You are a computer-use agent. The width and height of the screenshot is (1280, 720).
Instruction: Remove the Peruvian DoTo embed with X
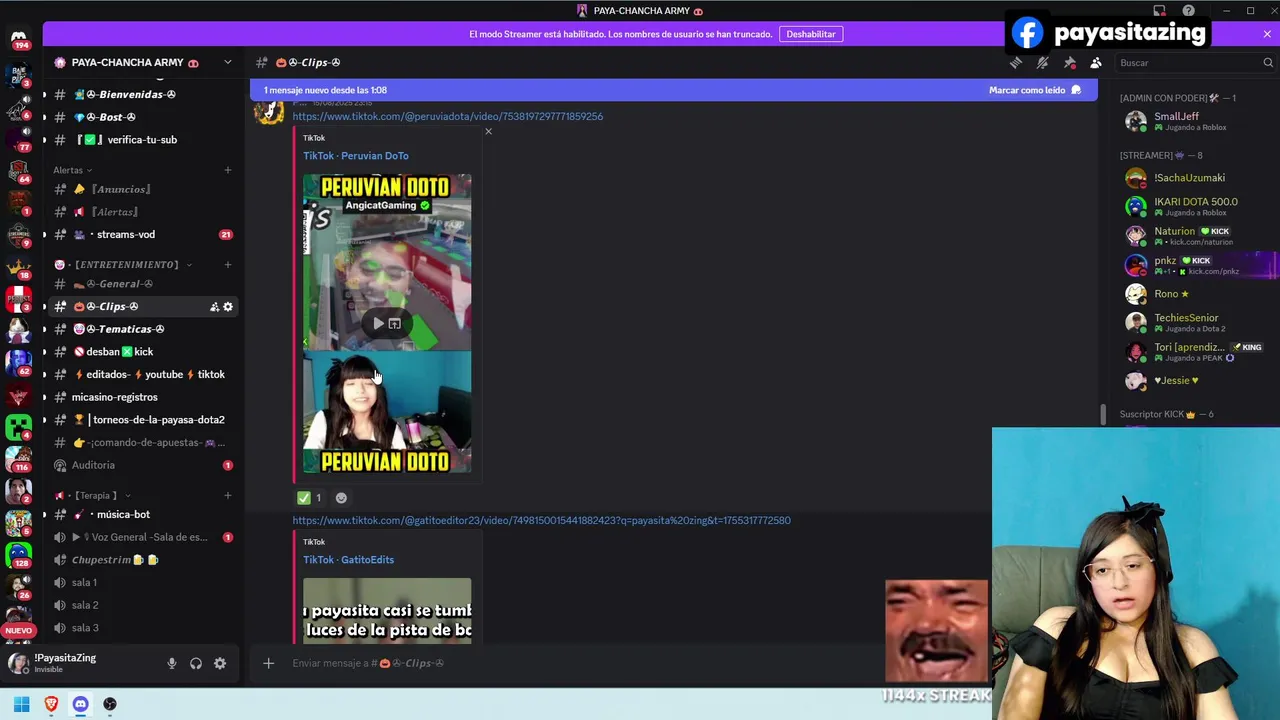[488, 132]
